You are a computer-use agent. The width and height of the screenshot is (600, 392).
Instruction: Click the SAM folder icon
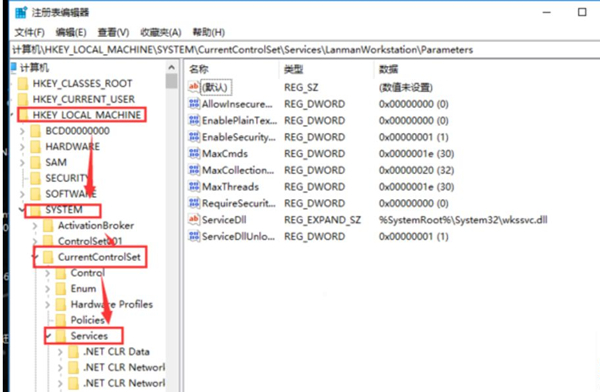click(x=36, y=162)
